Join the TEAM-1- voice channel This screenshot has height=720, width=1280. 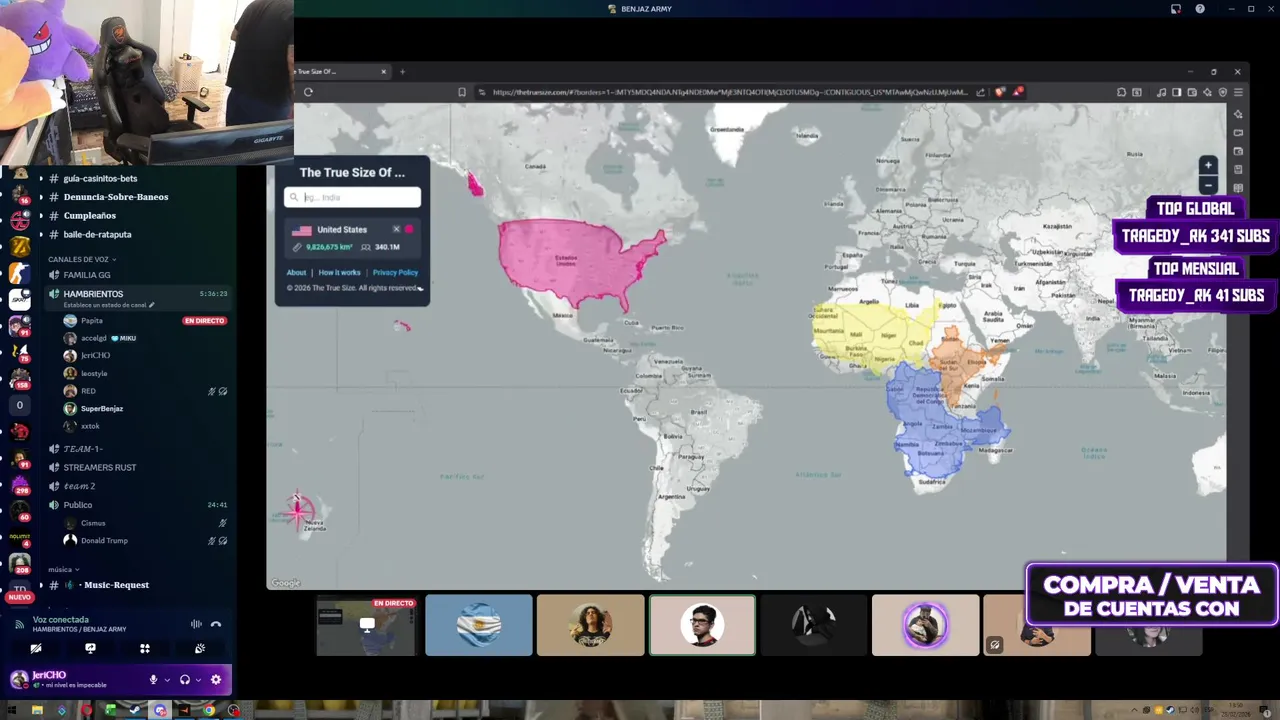pos(82,449)
